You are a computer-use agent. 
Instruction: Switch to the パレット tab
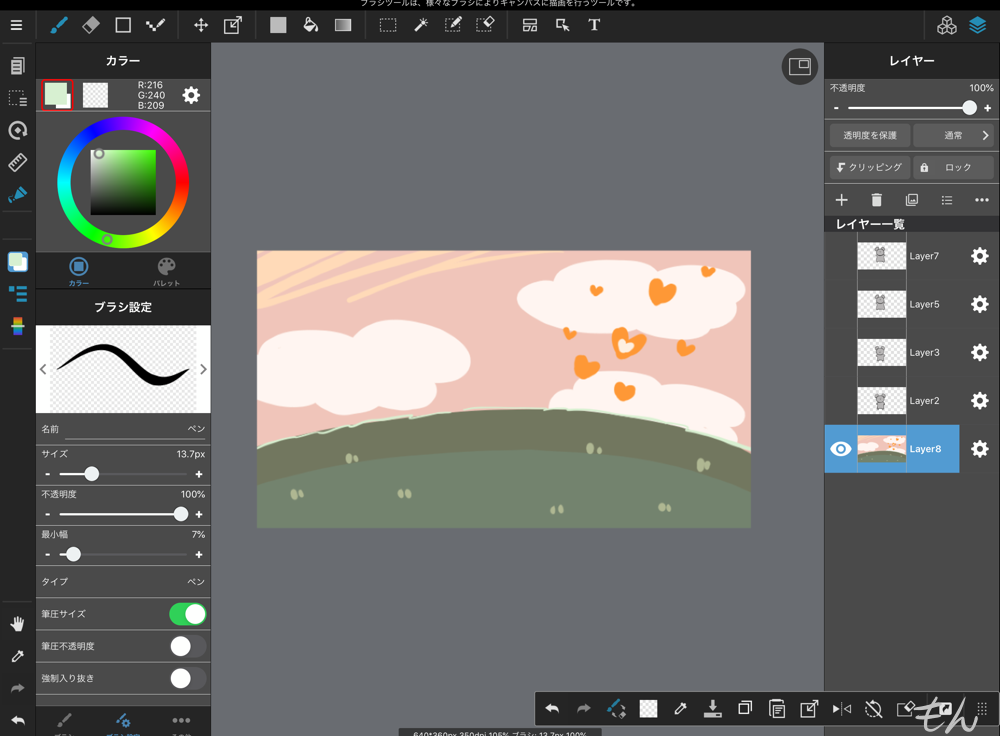(x=166, y=270)
